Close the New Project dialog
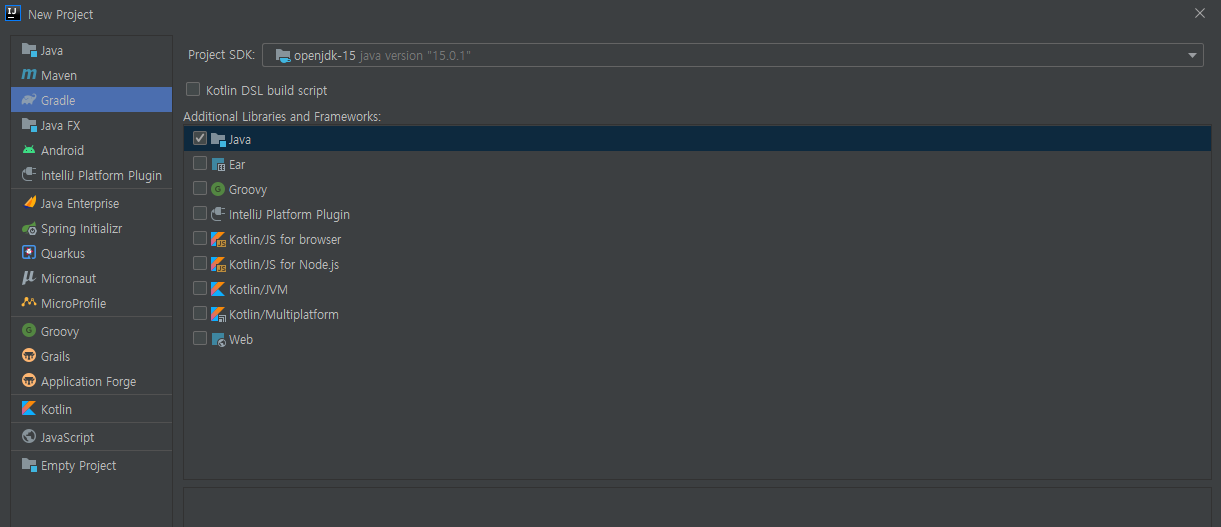The width and height of the screenshot is (1221, 527). click(x=1200, y=13)
